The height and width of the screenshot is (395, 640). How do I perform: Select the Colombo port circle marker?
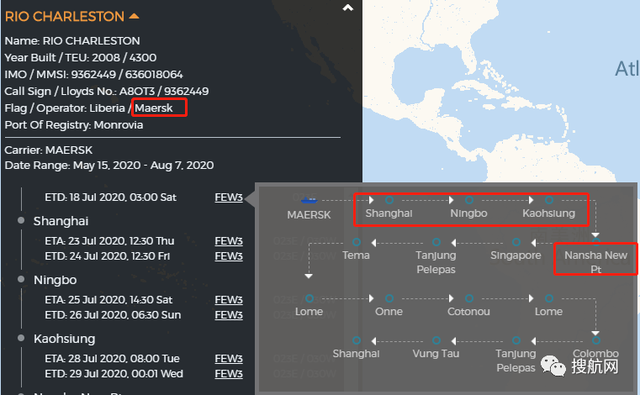[x=596, y=340]
